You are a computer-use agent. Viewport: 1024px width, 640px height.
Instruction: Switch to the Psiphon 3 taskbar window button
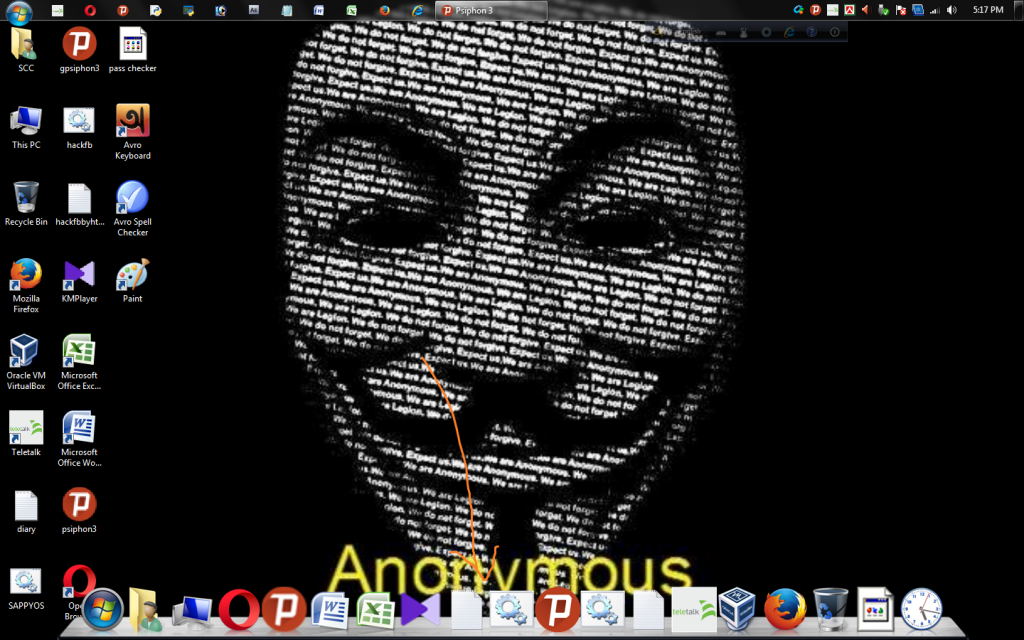492,10
